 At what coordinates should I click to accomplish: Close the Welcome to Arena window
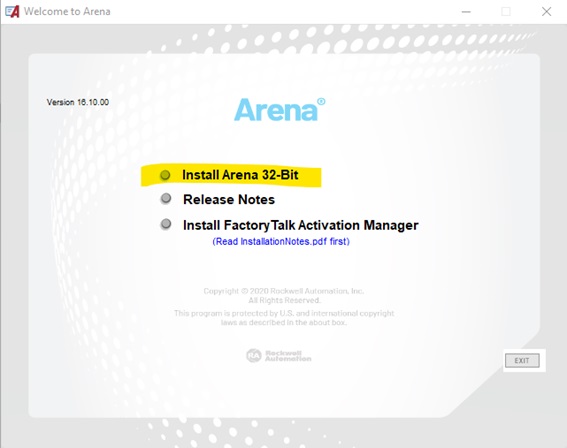tap(546, 12)
